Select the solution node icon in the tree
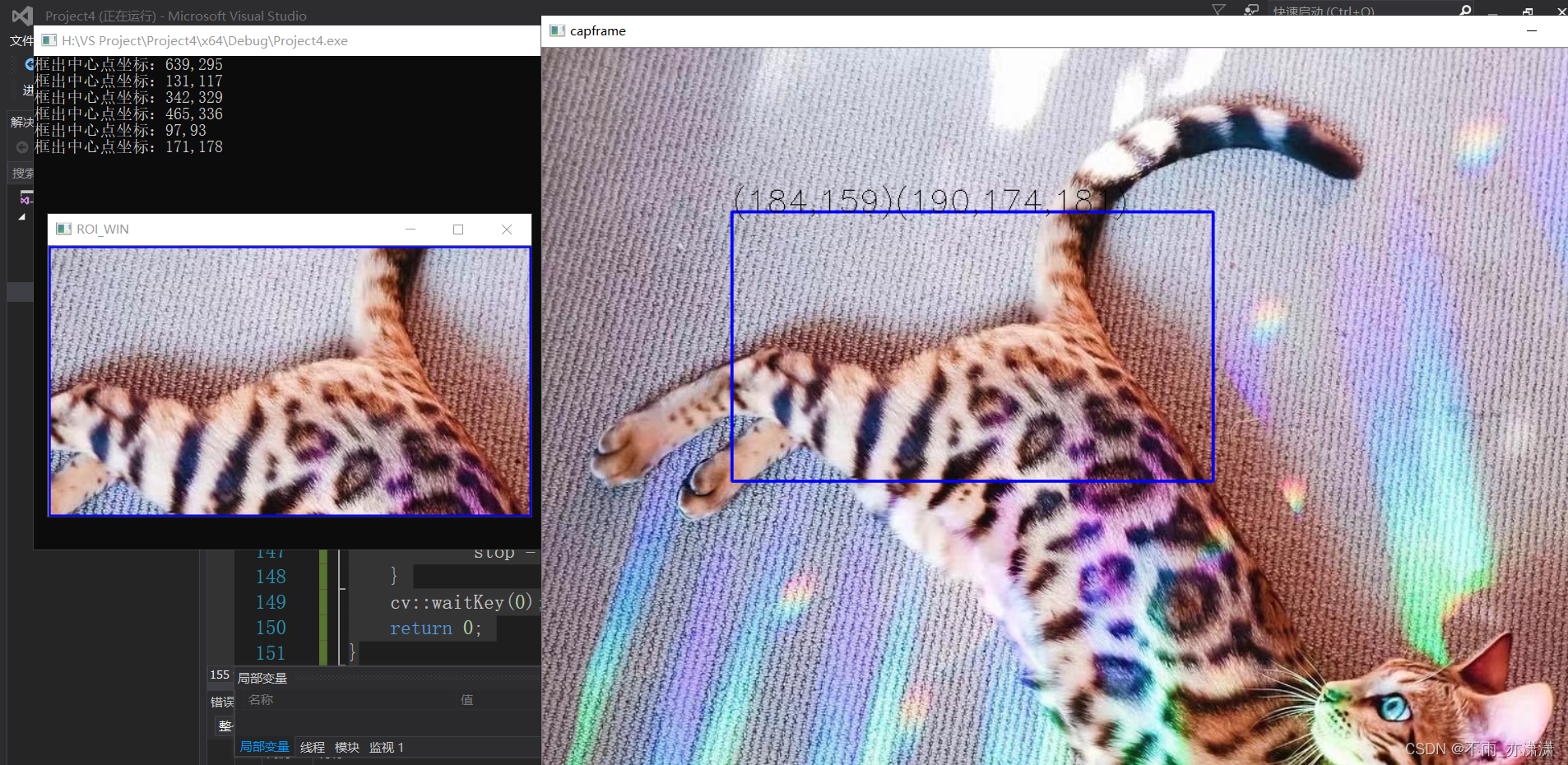 [x=26, y=197]
